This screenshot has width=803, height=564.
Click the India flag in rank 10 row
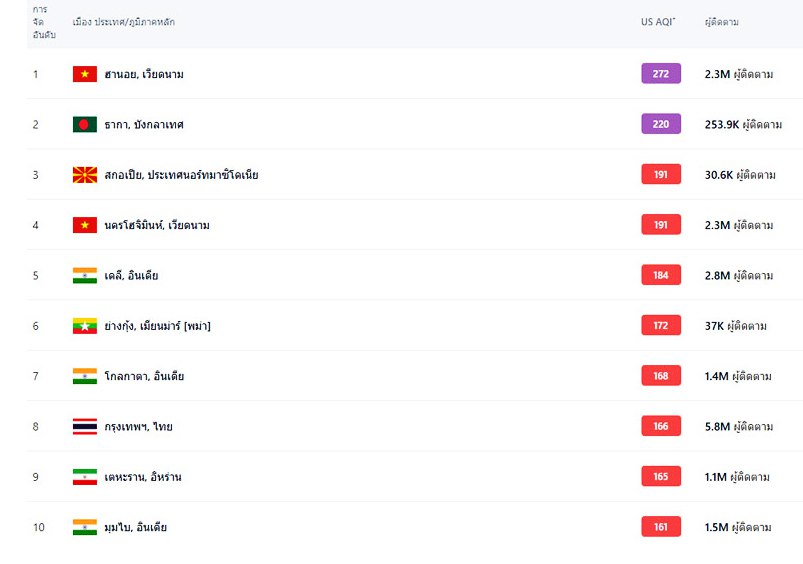85,527
